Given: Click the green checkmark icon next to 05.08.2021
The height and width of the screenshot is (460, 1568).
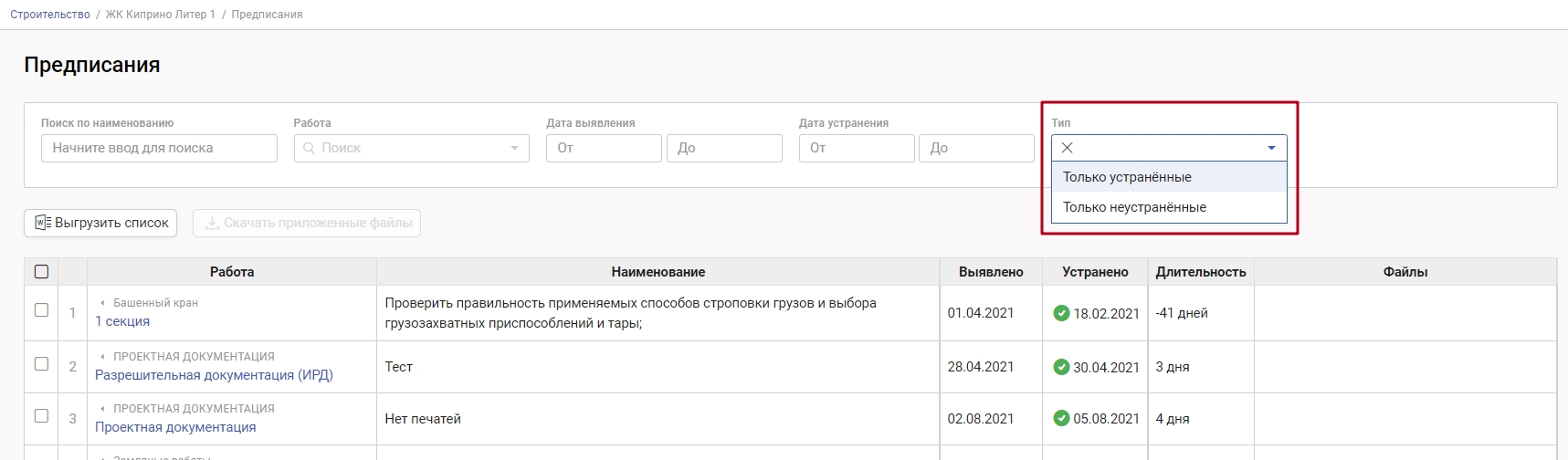Looking at the screenshot, I should 1061,419.
